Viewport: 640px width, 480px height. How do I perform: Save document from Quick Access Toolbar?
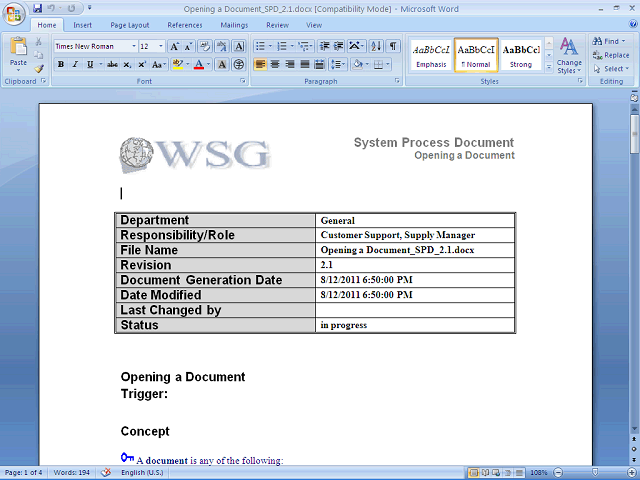pyautogui.click(x=38, y=8)
